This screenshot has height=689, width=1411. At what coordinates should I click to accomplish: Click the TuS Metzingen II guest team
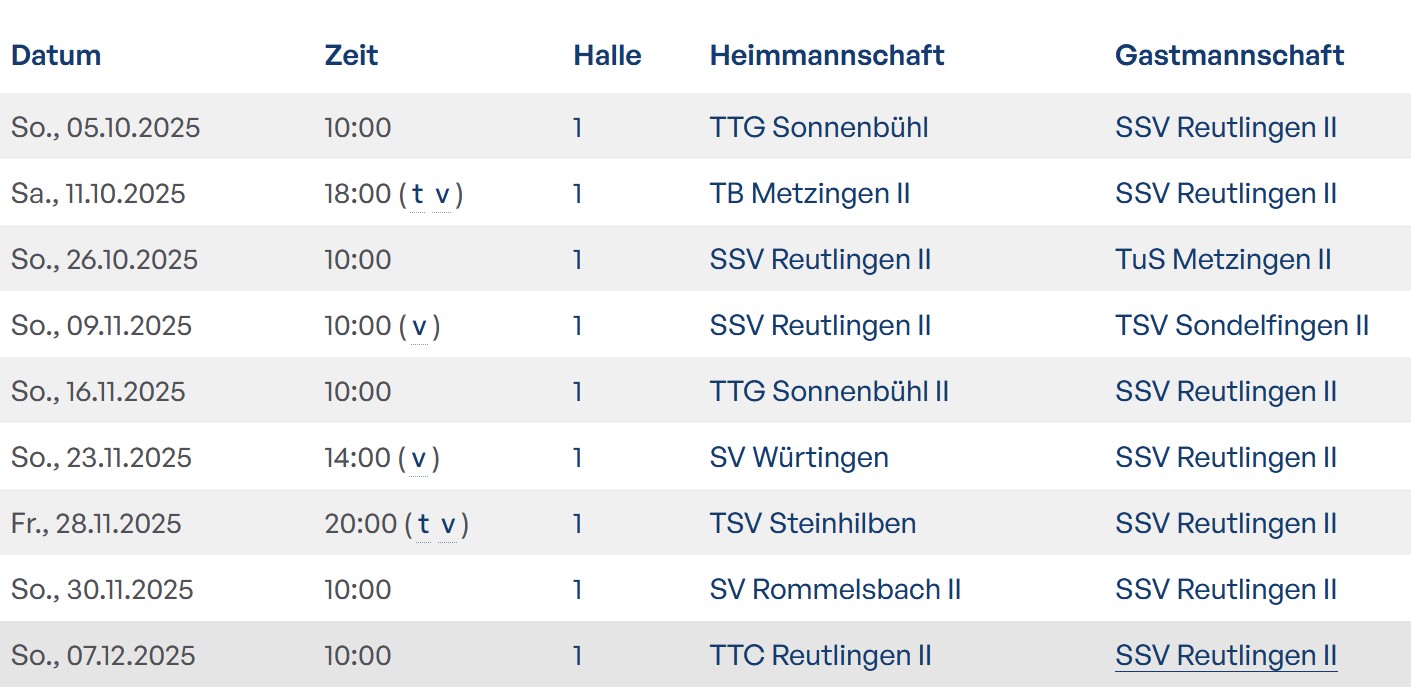tap(1222, 260)
